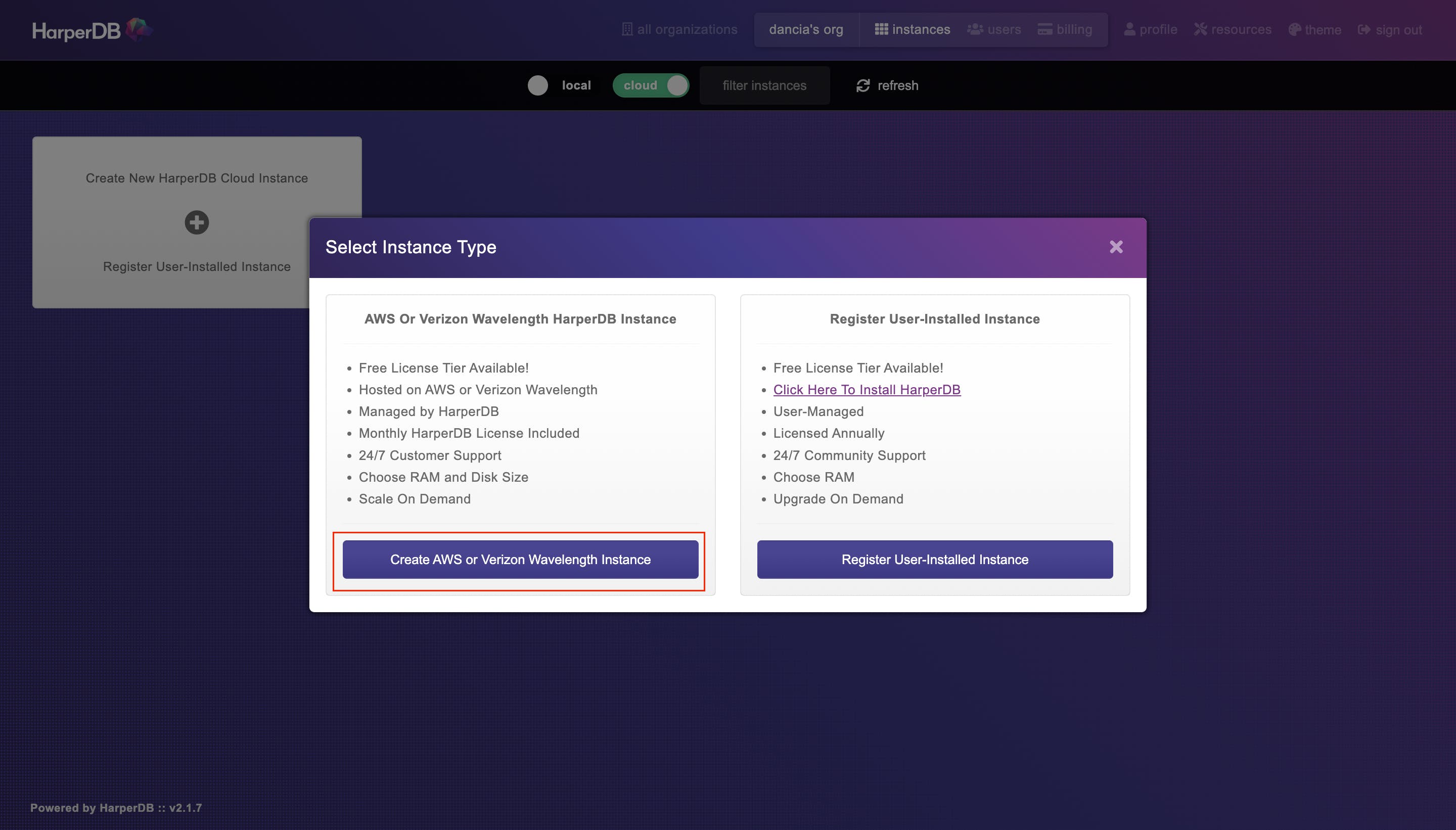Viewport: 1456px width, 830px height.
Task: Open profile via person icon
Action: (1129, 29)
